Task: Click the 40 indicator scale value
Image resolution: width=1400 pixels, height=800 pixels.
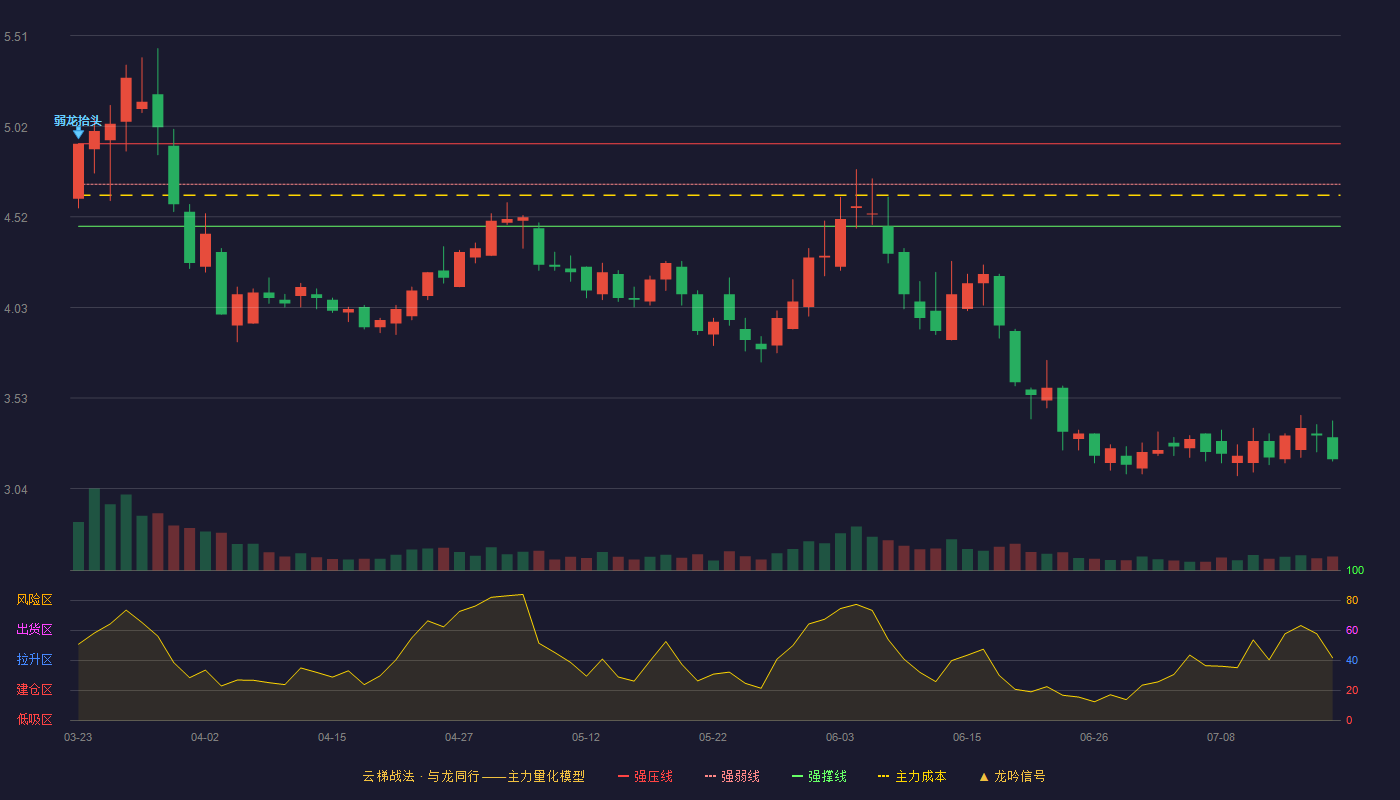Action: point(1352,660)
